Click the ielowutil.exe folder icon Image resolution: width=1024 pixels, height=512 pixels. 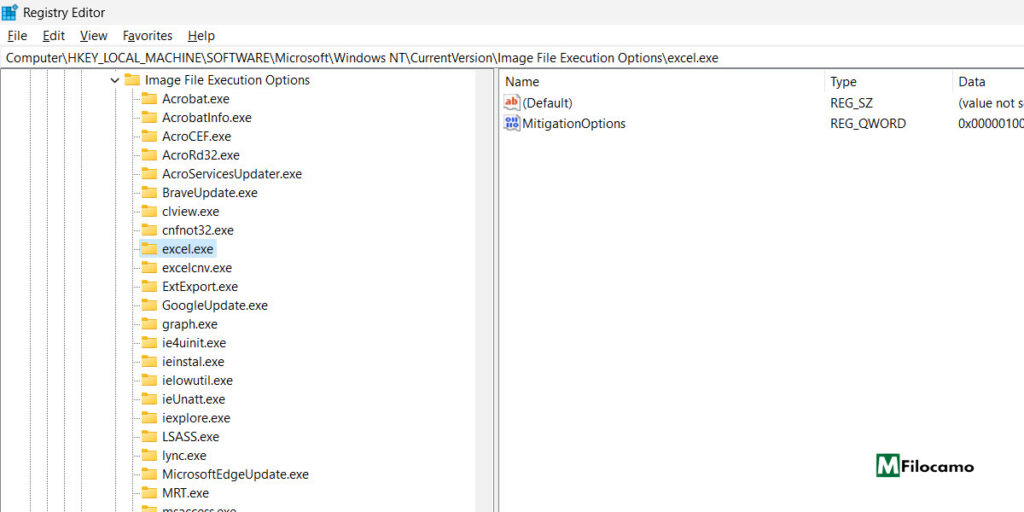[150, 381]
